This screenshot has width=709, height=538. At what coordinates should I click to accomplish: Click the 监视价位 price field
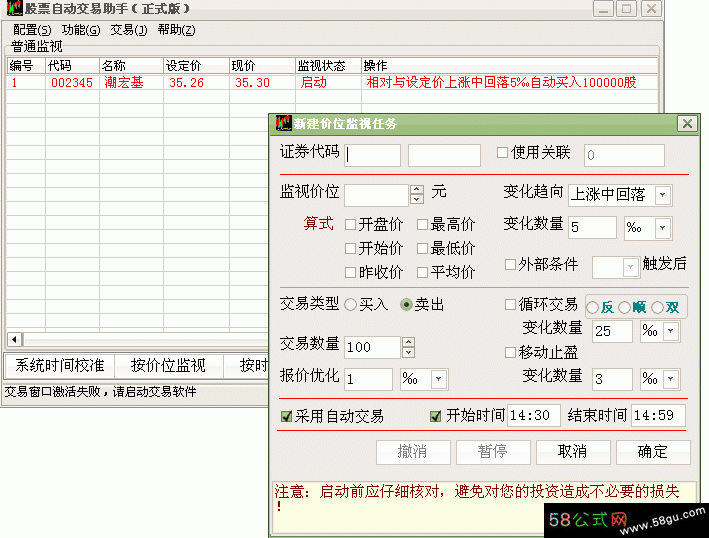tap(377, 195)
